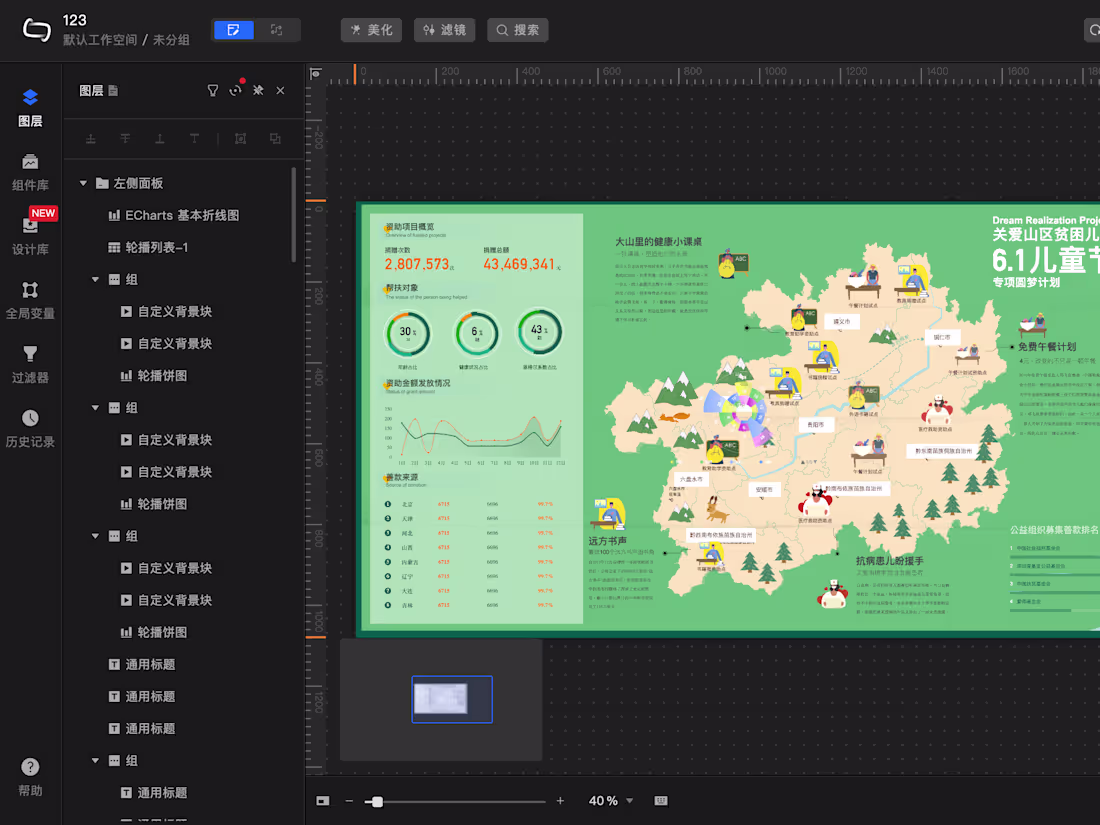This screenshot has height=825, width=1100.
Task: Open the 设计库 item marked NEW
Action: click(x=30, y=237)
